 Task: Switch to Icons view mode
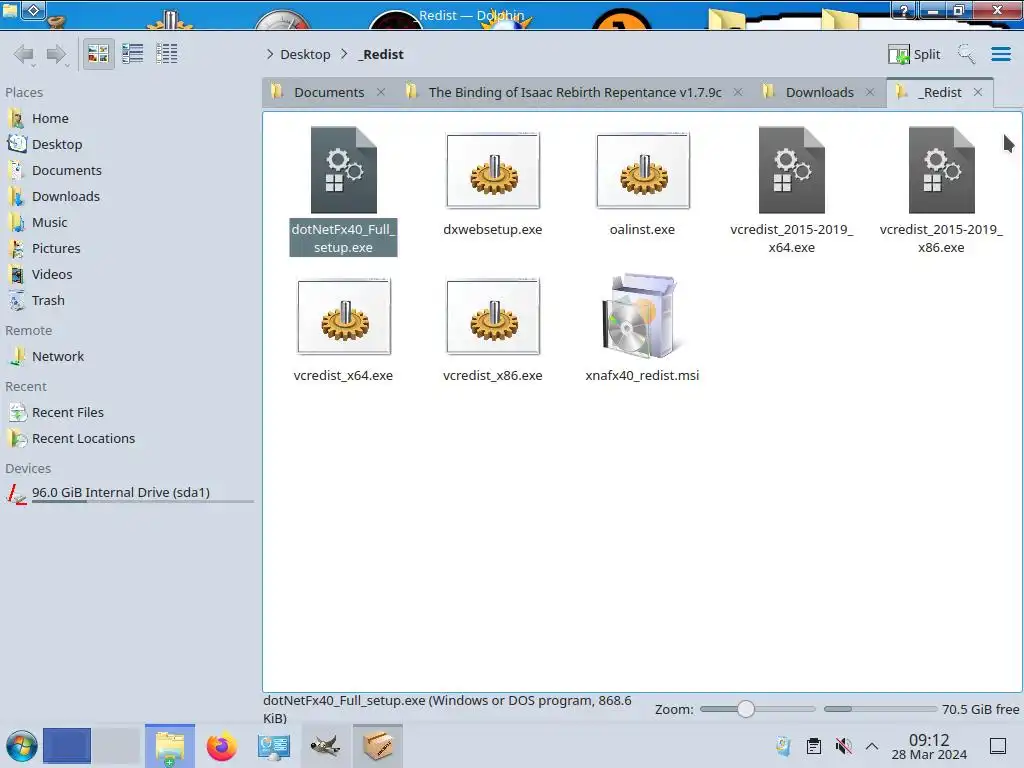[x=98, y=54]
